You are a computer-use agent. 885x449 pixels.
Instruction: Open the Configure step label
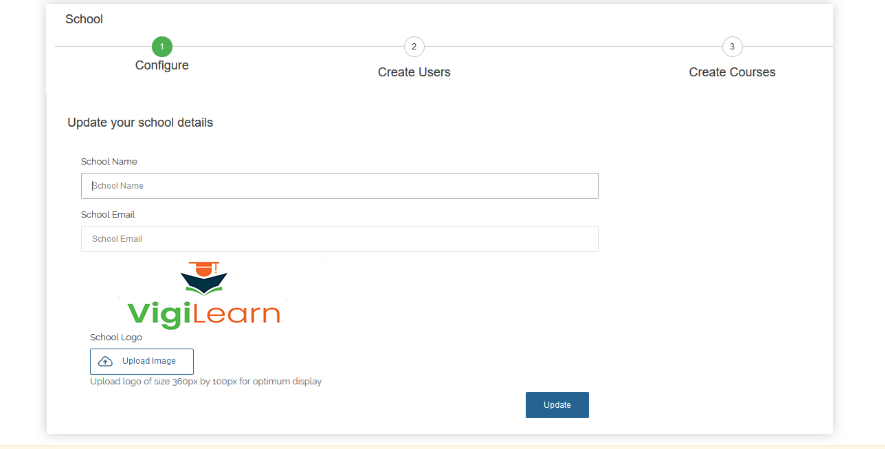[161, 65]
